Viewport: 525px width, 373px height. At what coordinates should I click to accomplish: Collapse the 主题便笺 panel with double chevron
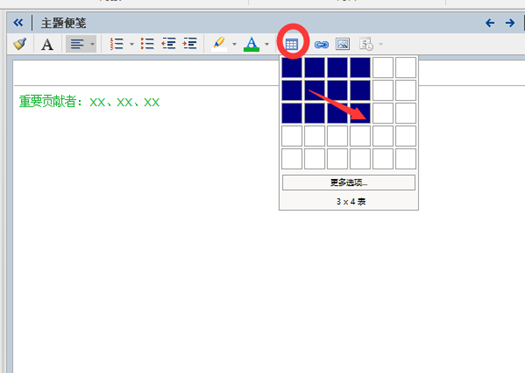coord(18,23)
